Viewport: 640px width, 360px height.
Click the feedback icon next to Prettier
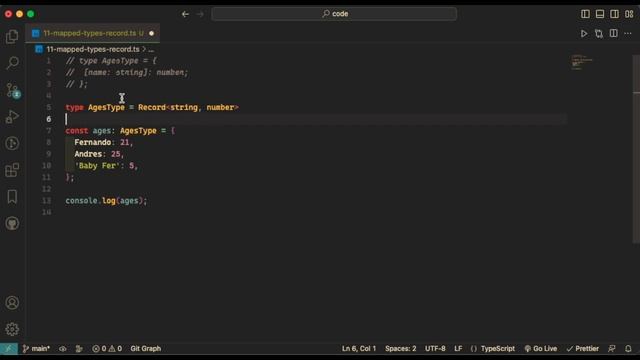point(611,349)
